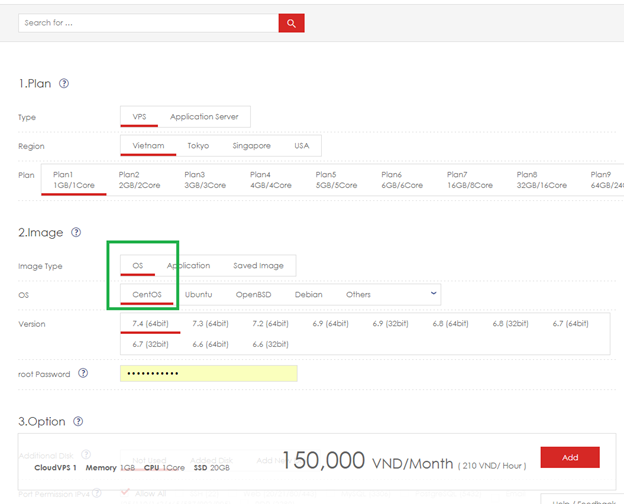Select Plan3 3GB/3Core
This screenshot has height=504, width=624.
click(205, 180)
